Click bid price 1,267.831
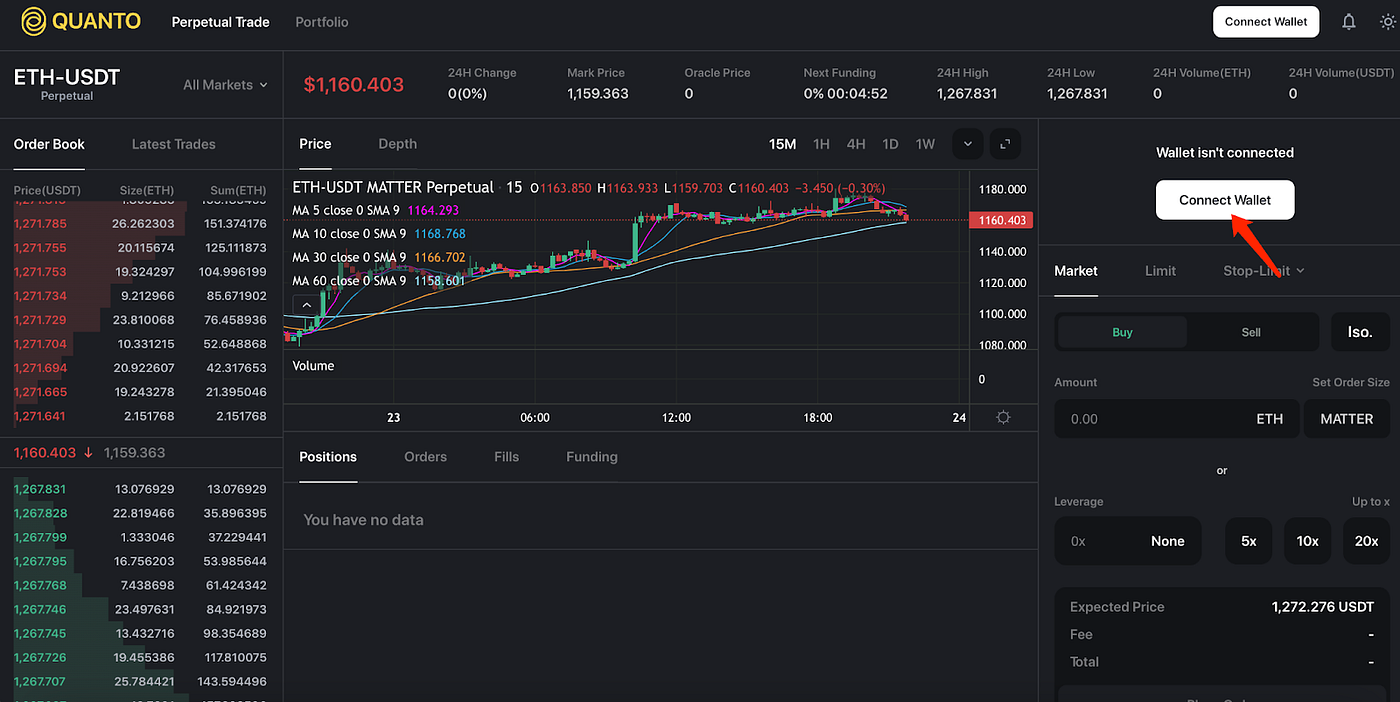Image resolution: width=1400 pixels, height=702 pixels. [x=40, y=489]
